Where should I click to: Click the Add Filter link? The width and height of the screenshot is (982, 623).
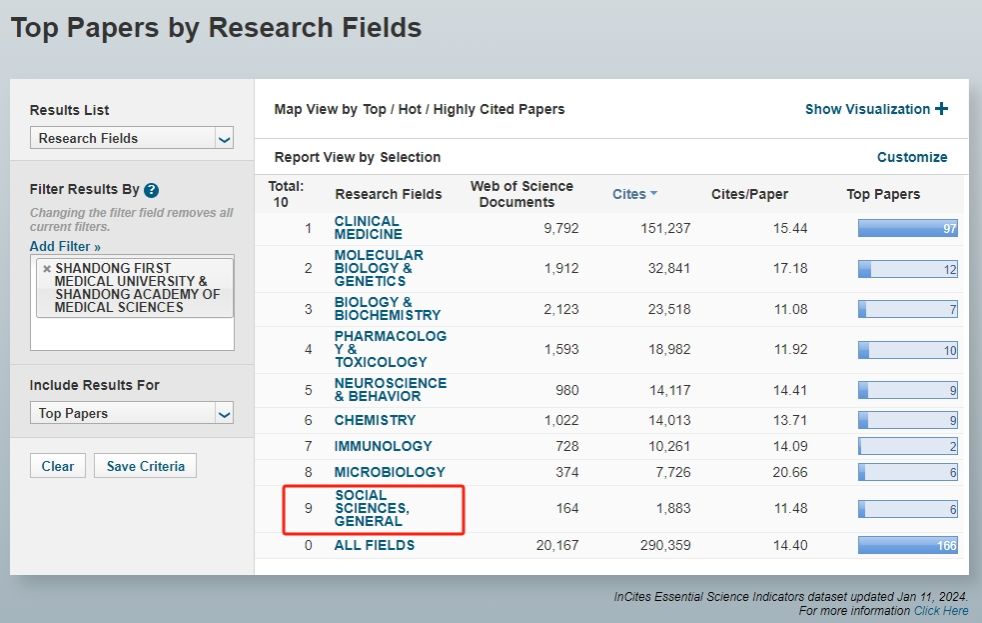pyautogui.click(x=65, y=246)
